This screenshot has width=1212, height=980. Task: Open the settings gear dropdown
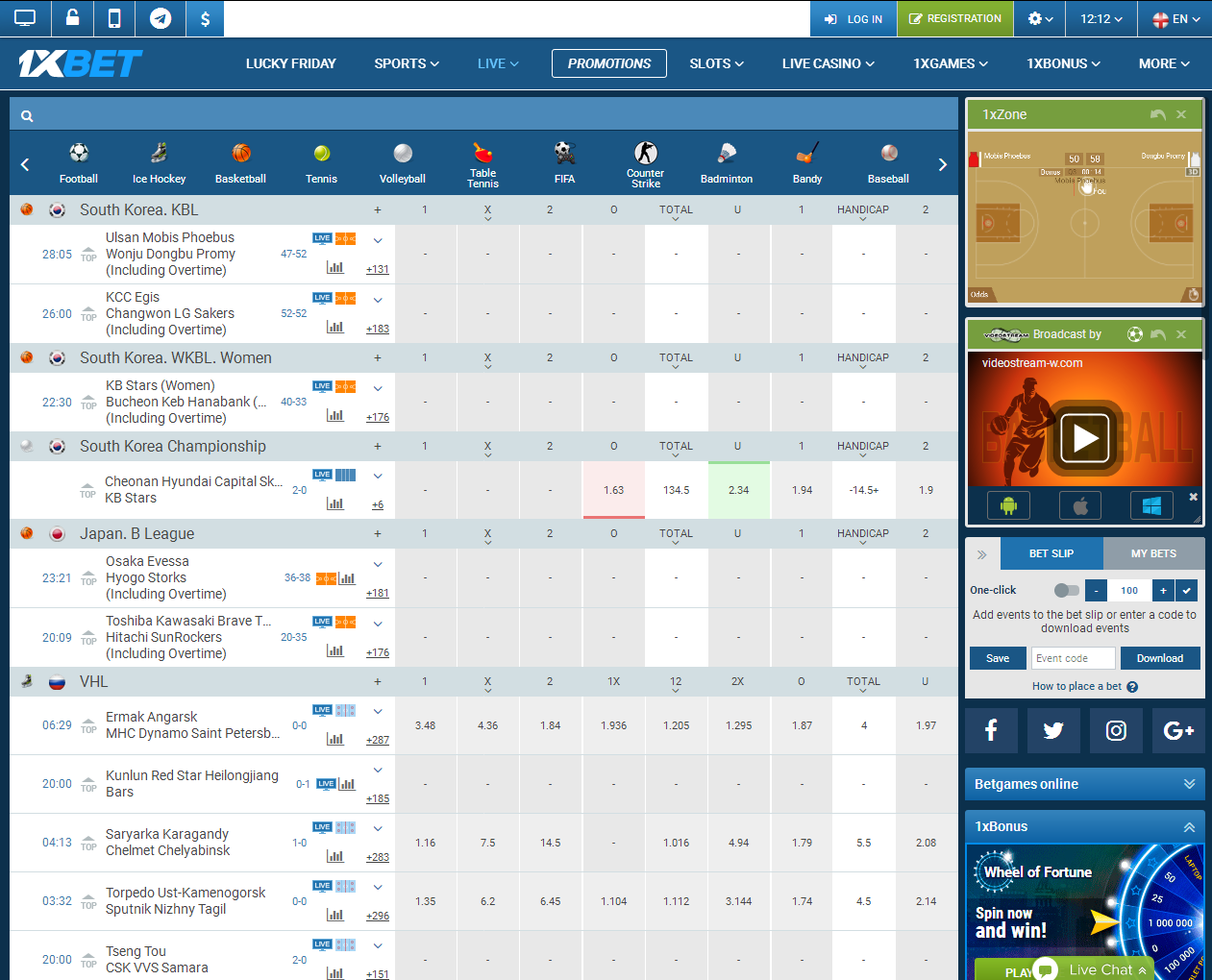[1040, 18]
